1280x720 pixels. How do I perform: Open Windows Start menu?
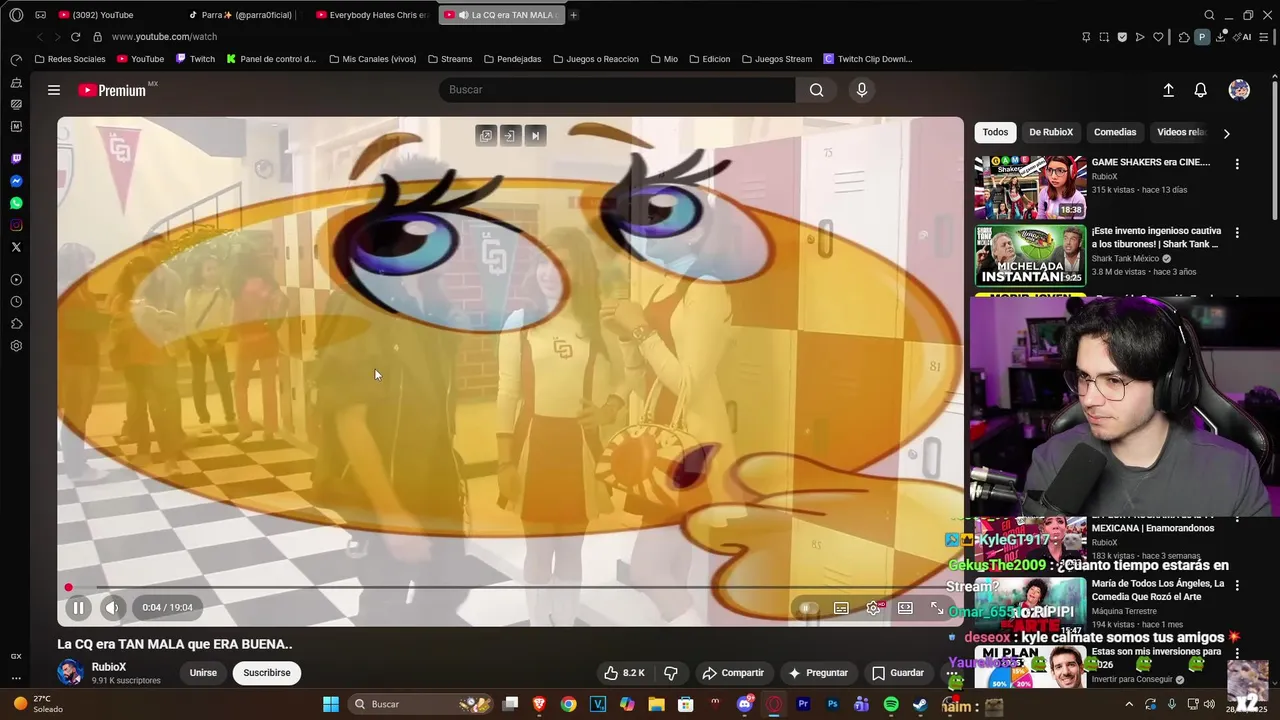point(331,704)
